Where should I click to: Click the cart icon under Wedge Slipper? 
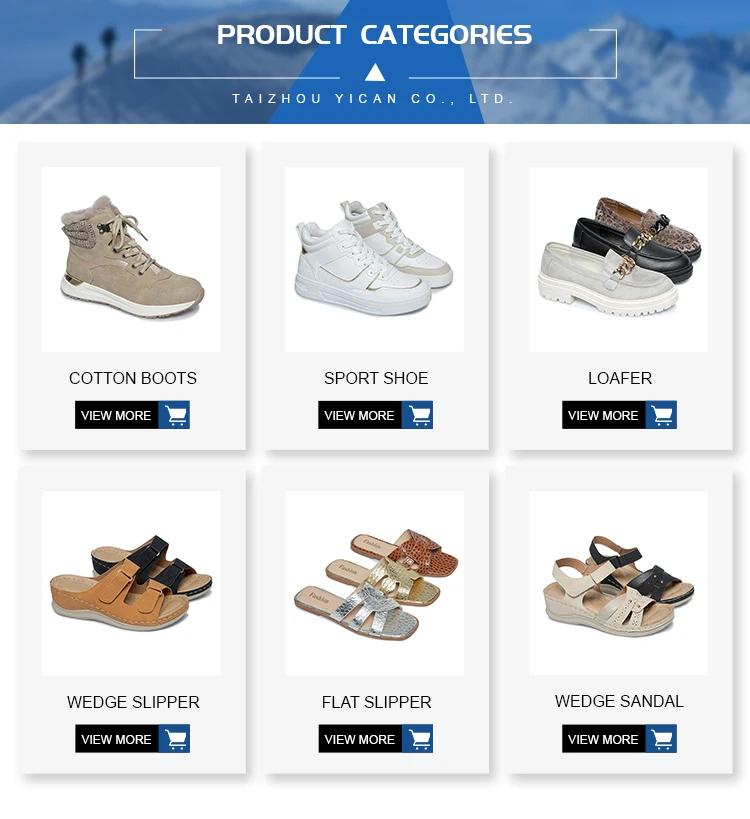174,739
